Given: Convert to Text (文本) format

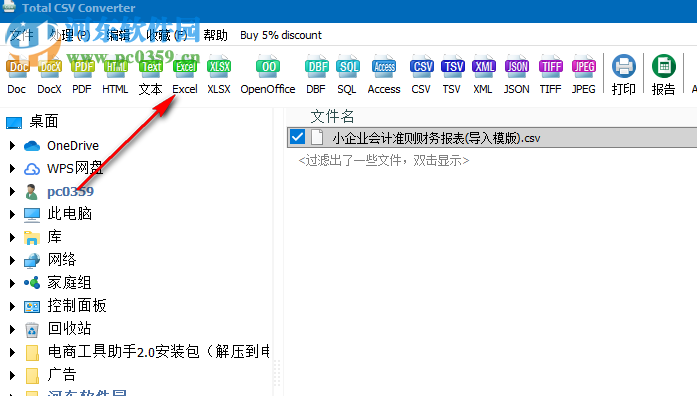Looking at the screenshot, I should pyautogui.click(x=151, y=76).
